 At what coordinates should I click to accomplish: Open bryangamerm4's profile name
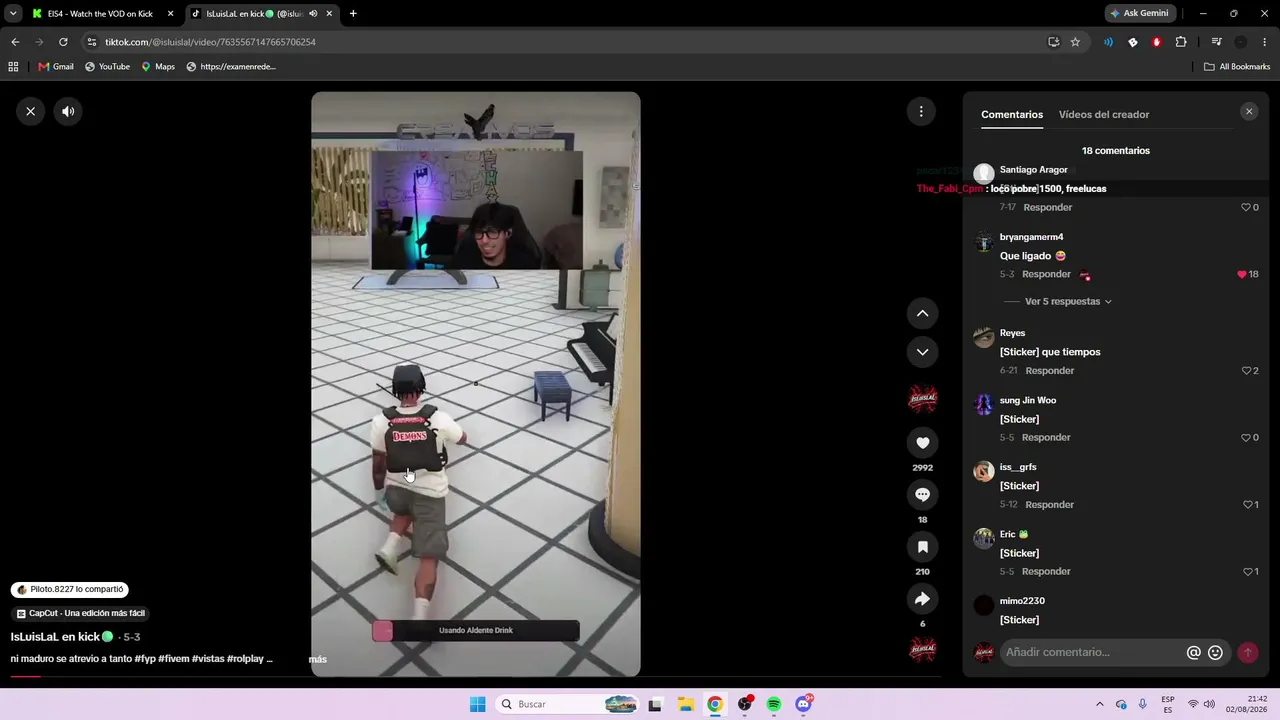pyautogui.click(x=1031, y=237)
